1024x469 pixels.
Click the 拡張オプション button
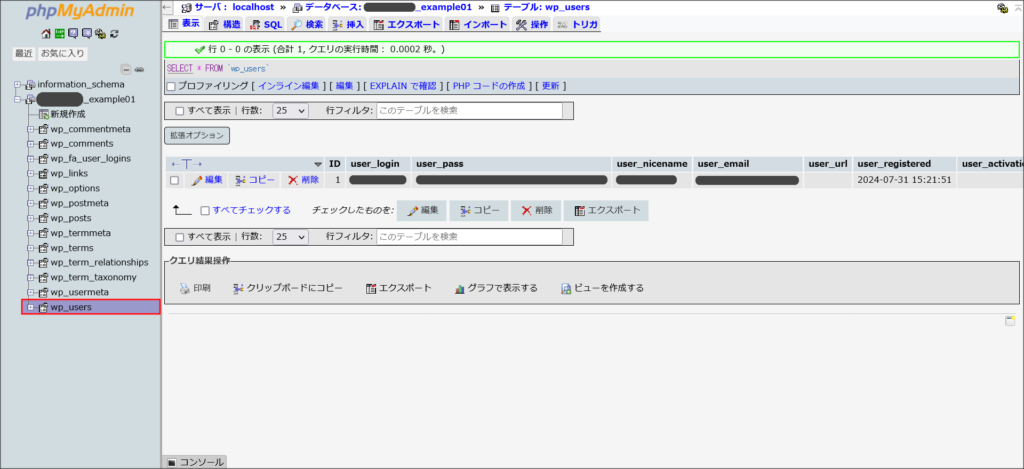(197, 136)
